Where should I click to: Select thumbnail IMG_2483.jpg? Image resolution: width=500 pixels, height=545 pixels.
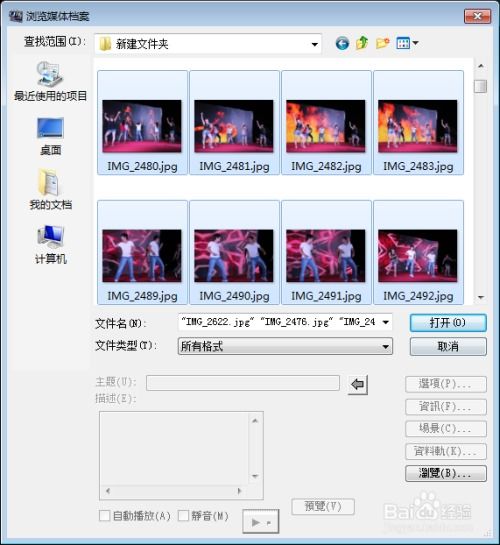point(418,123)
